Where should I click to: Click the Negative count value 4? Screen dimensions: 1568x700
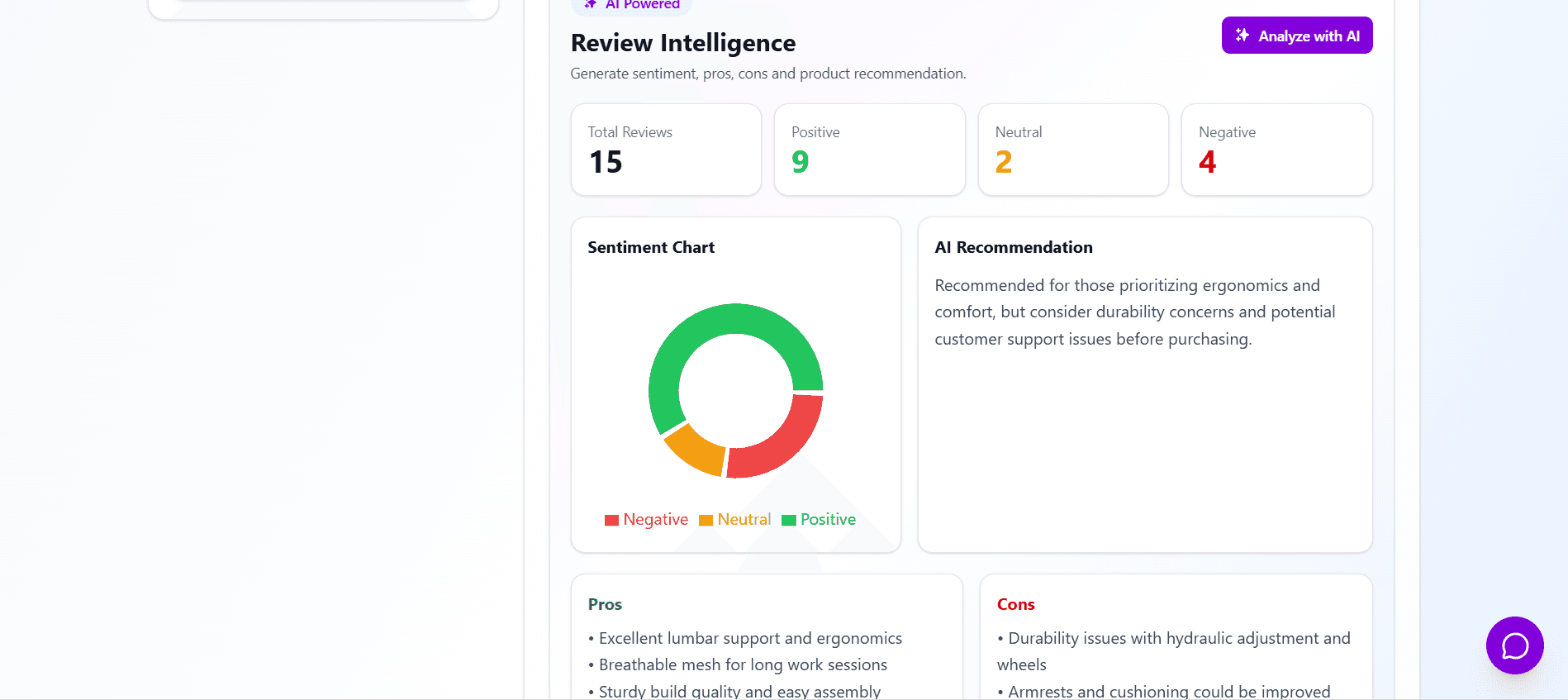(1207, 162)
